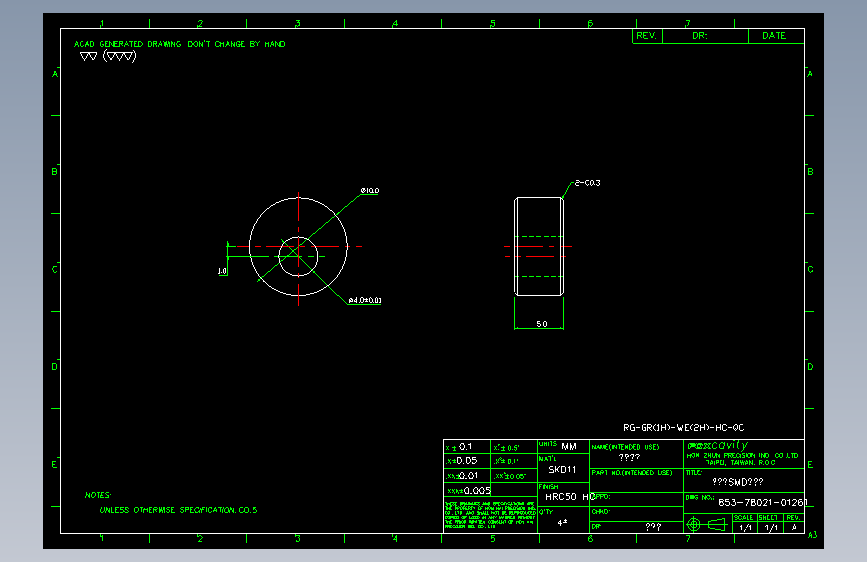Click the X ± 0.1 tolerance cell

(467, 447)
